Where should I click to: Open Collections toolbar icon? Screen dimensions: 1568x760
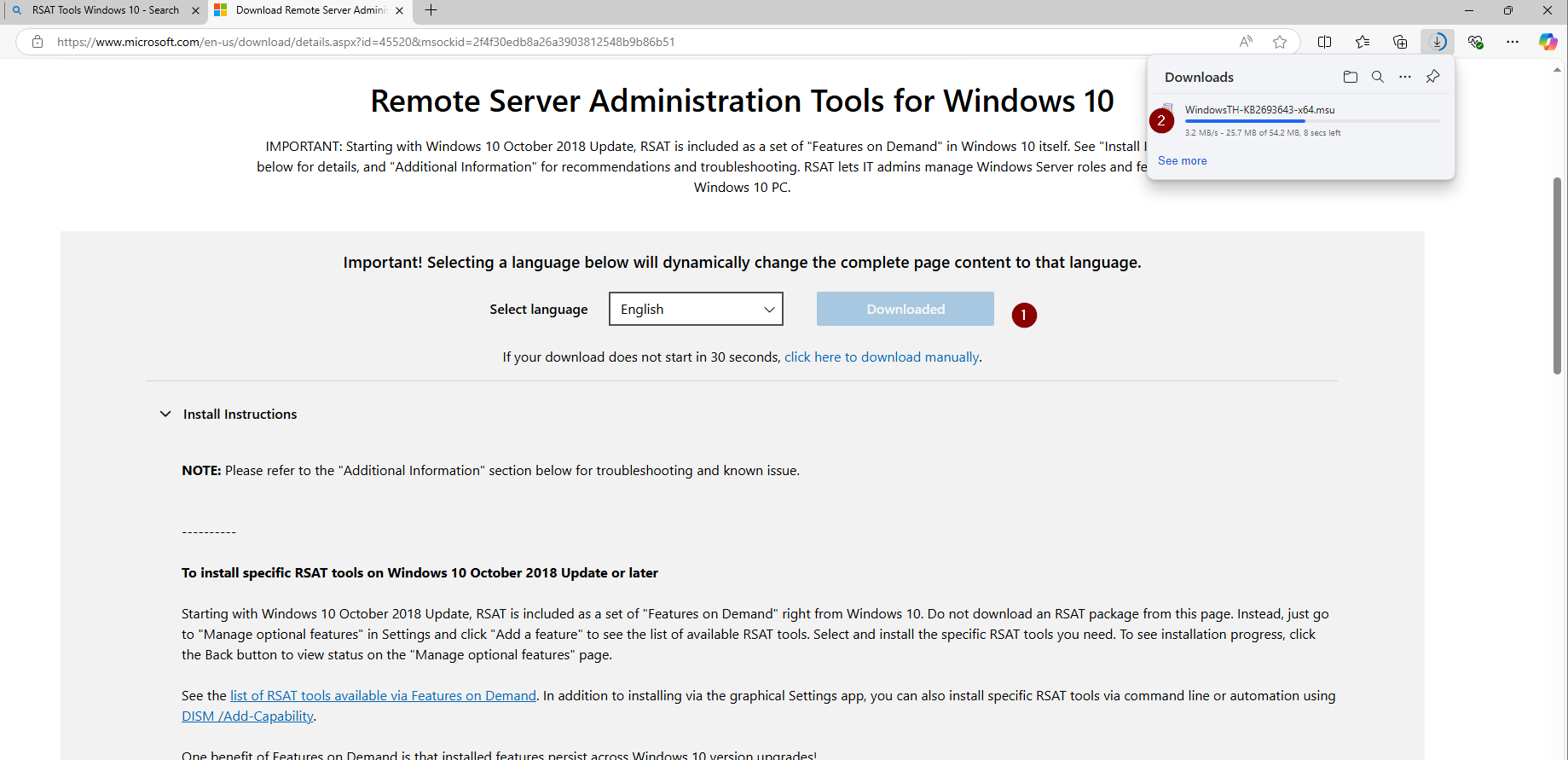click(x=1400, y=42)
